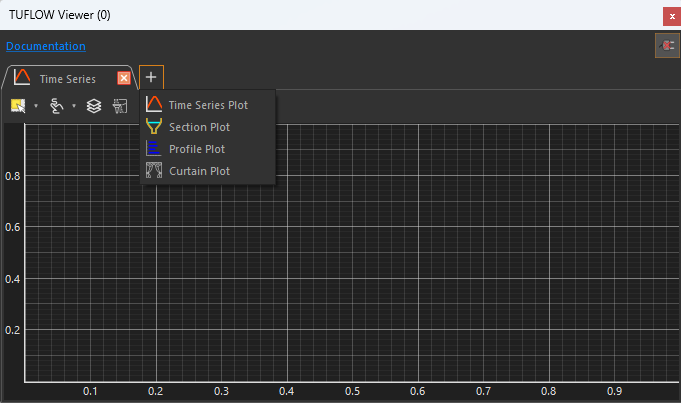The height and width of the screenshot is (403, 681).
Task: Expand the yellow selection tool dropdown arrow
Action: coord(36,106)
